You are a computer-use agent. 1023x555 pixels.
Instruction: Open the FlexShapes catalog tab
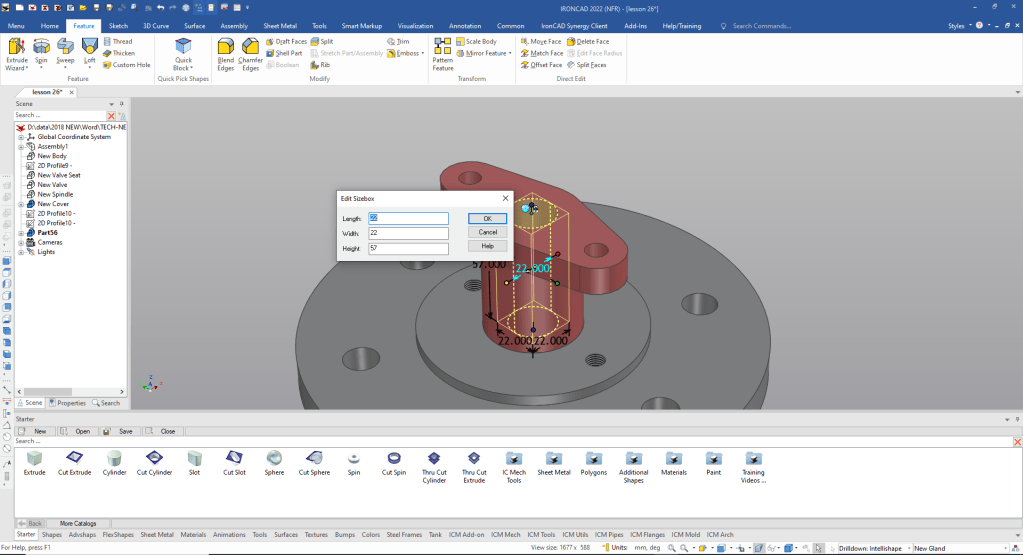click(119, 535)
